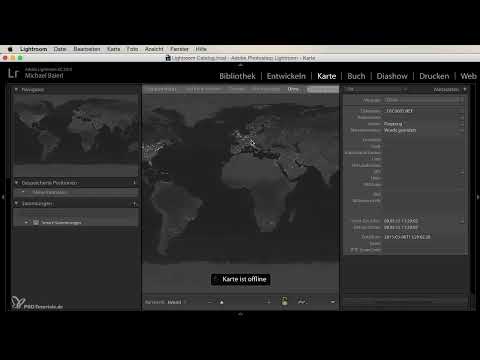
Task: Select the Karte module tab
Action: point(327,76)
